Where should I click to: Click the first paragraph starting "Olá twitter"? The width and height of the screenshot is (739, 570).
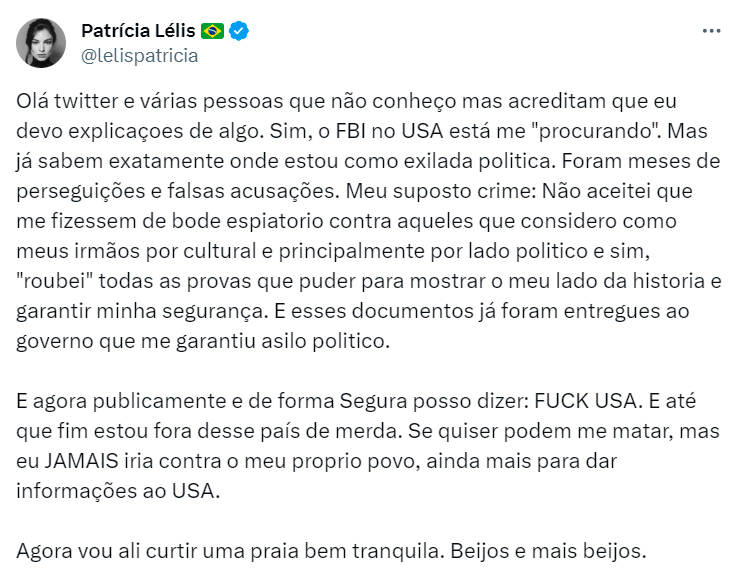369,221
